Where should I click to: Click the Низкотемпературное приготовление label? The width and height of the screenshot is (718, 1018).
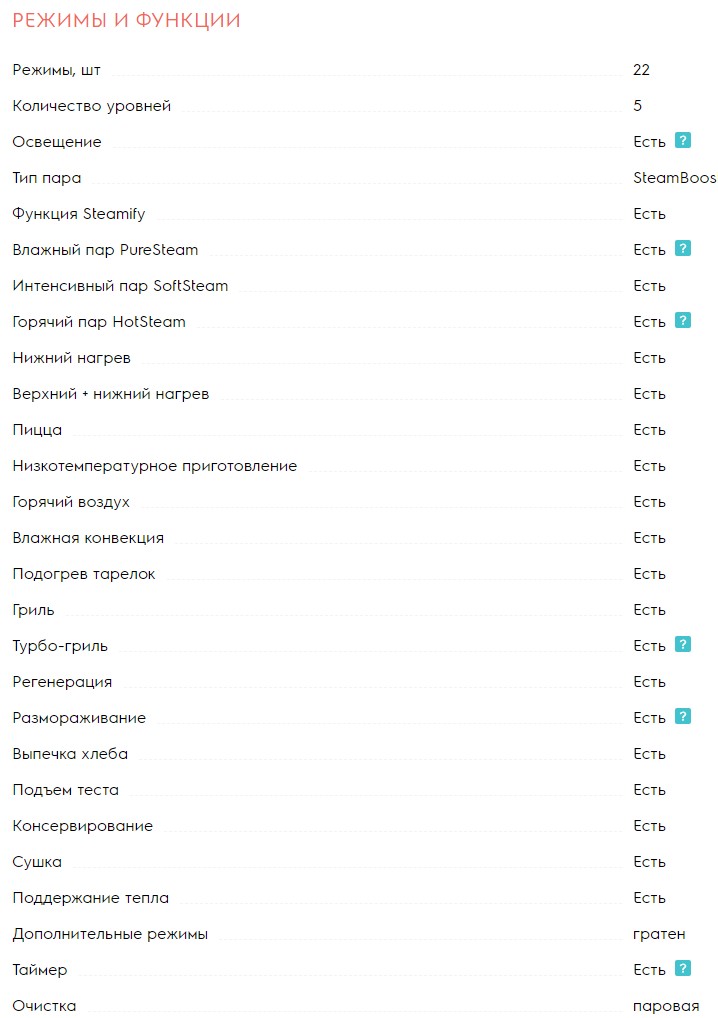pyautogui.click(x=155, y=466)
